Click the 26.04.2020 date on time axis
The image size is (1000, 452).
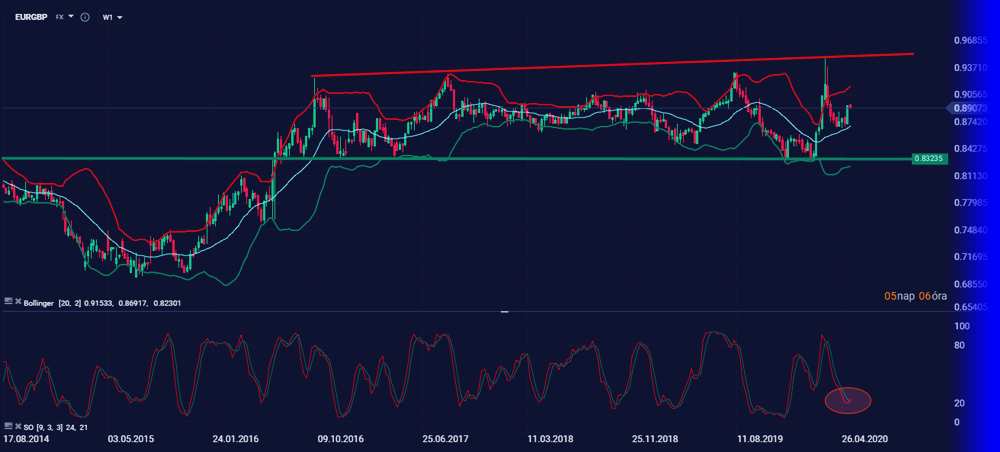point(865,439)
